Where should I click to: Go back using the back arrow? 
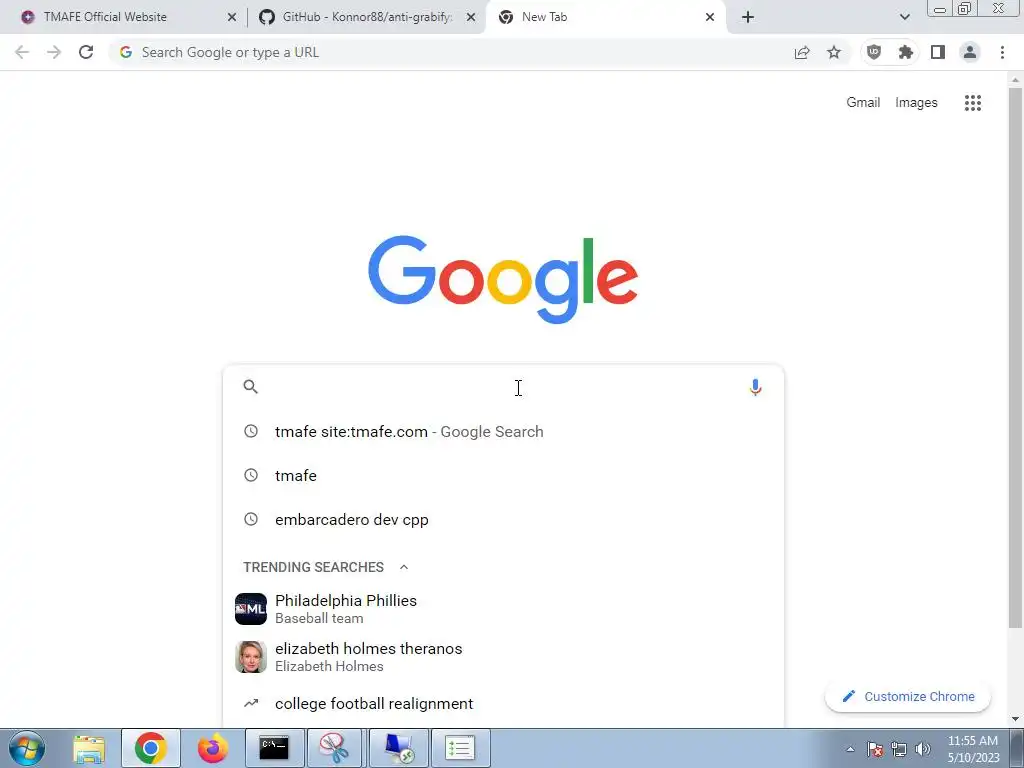click(22, 52)
